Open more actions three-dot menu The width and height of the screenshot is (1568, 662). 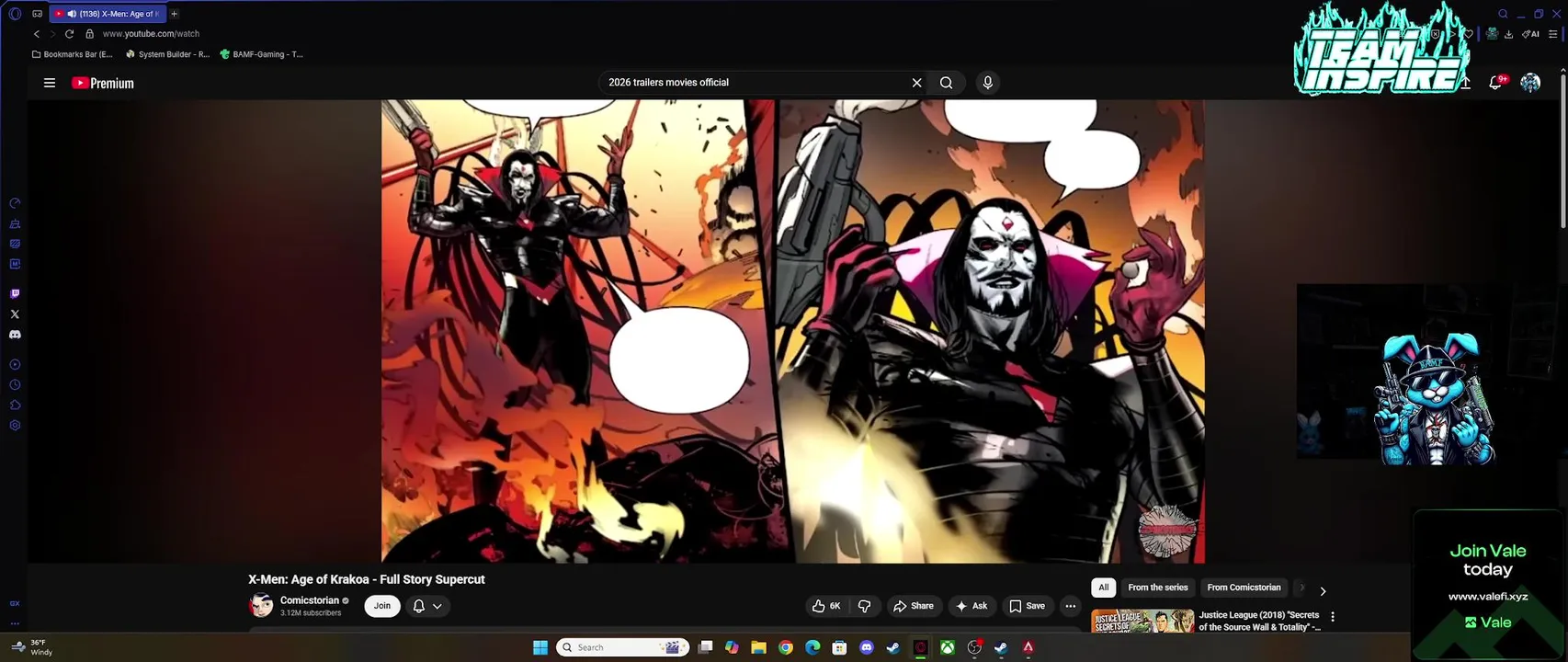click(1070, 606)
